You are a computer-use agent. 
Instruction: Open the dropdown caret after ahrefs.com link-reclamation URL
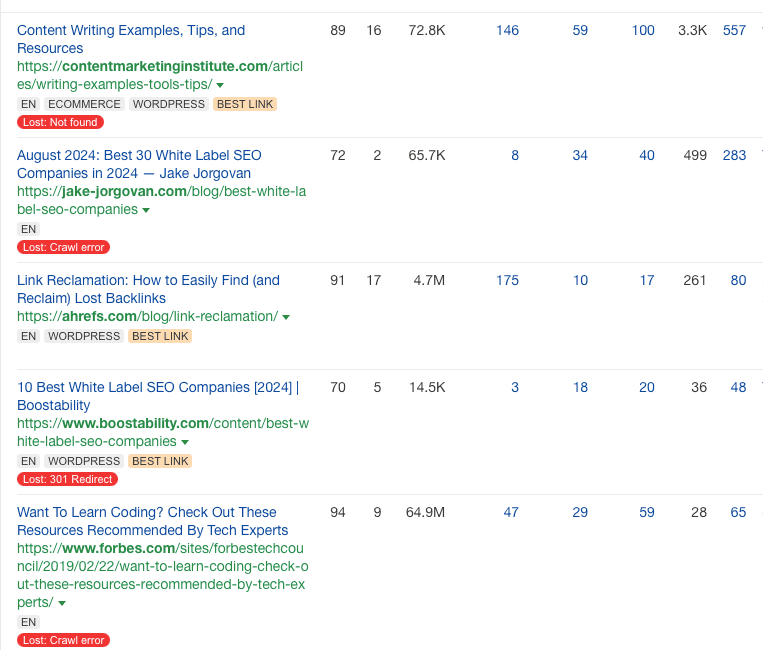click(x=286, y=318)
